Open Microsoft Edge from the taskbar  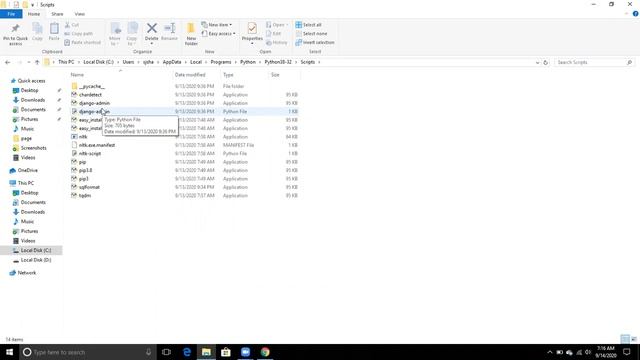187,352
